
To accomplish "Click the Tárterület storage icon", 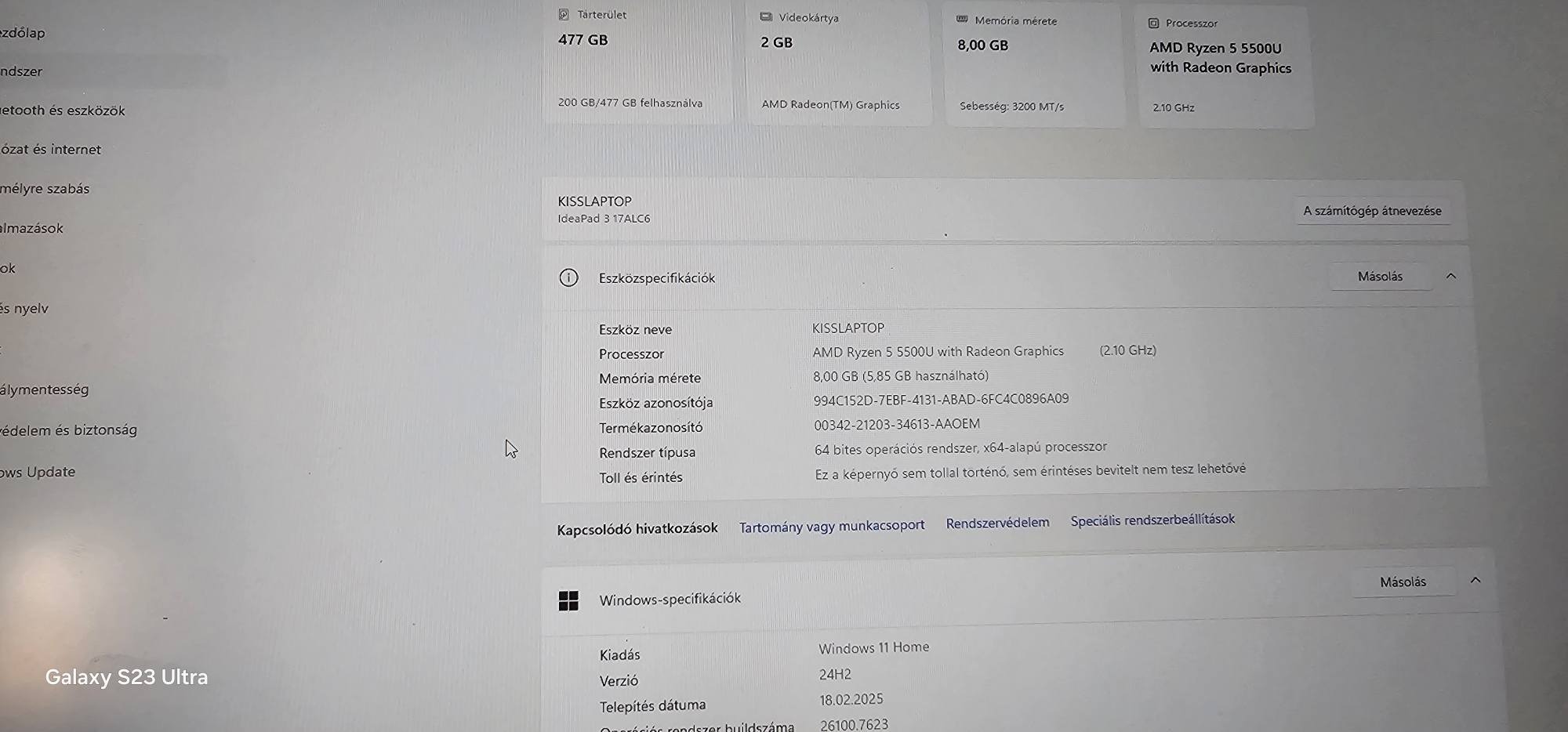I will click(x=564, y=15).
